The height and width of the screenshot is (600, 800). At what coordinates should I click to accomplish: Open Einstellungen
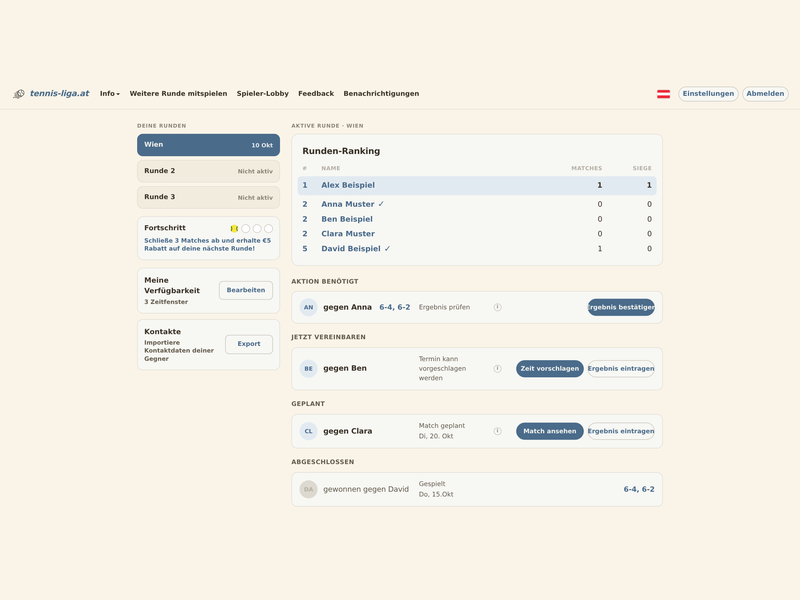pyautogui.click(x=708, y=94)
